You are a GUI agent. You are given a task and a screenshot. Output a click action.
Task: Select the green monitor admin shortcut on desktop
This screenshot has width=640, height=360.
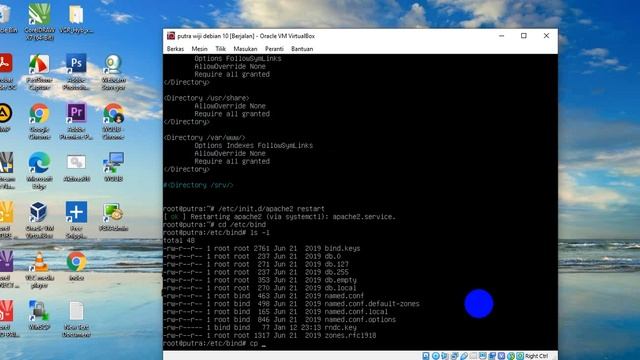pos(113,217)
